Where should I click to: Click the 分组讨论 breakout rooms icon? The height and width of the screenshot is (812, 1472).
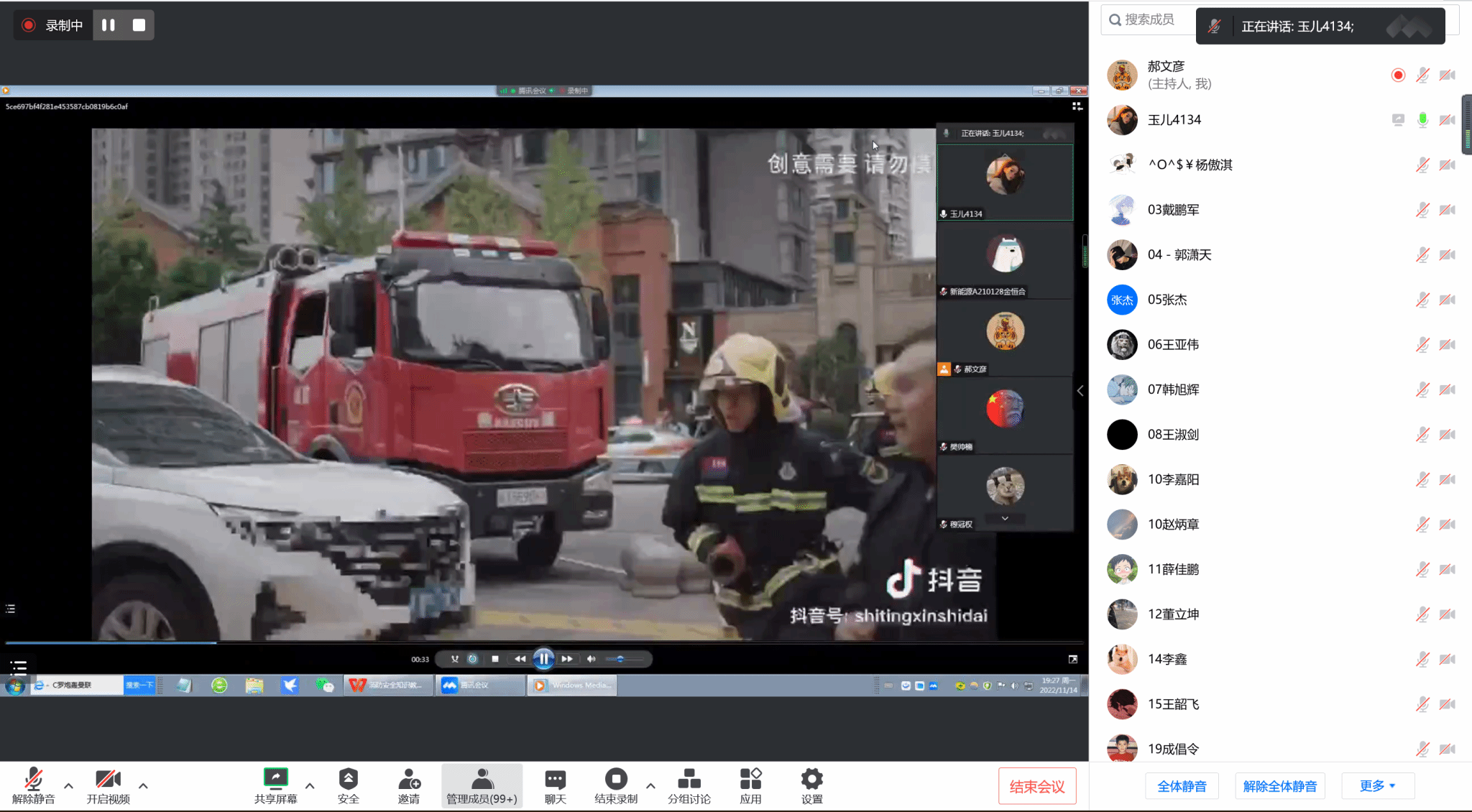tap(689, 779)
